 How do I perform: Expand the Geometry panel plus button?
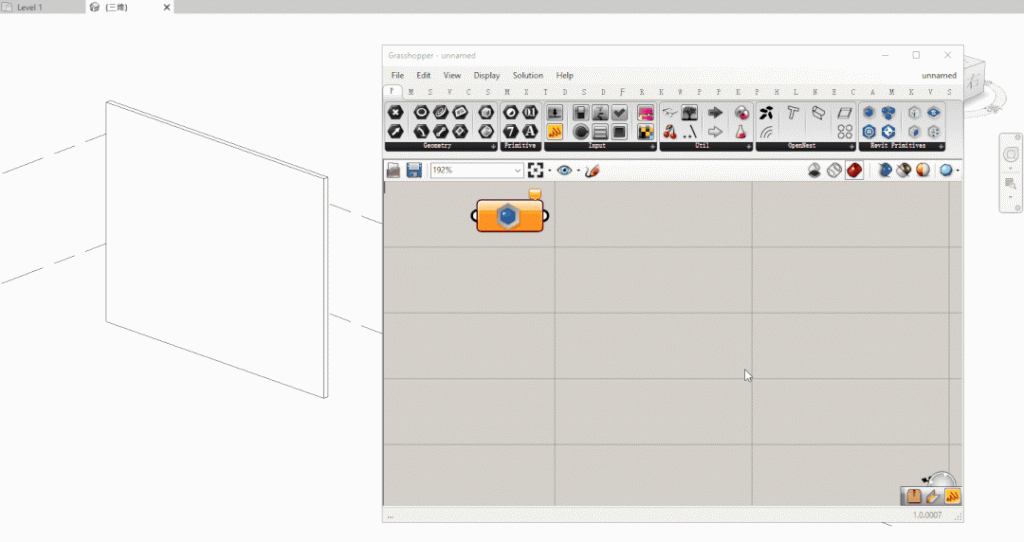pyautogui.click(x=493, y=147)
